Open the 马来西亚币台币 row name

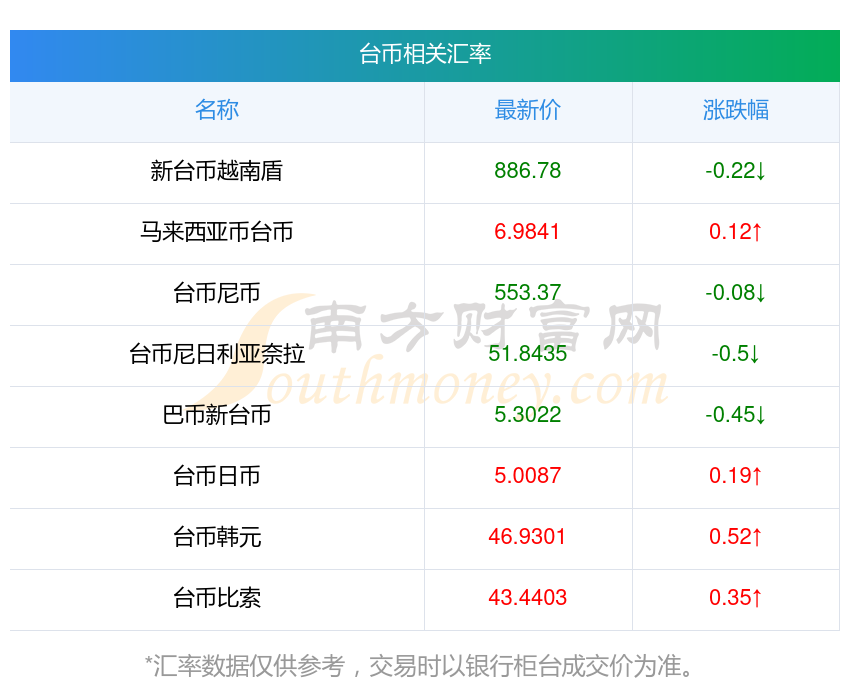pos(217,232)
